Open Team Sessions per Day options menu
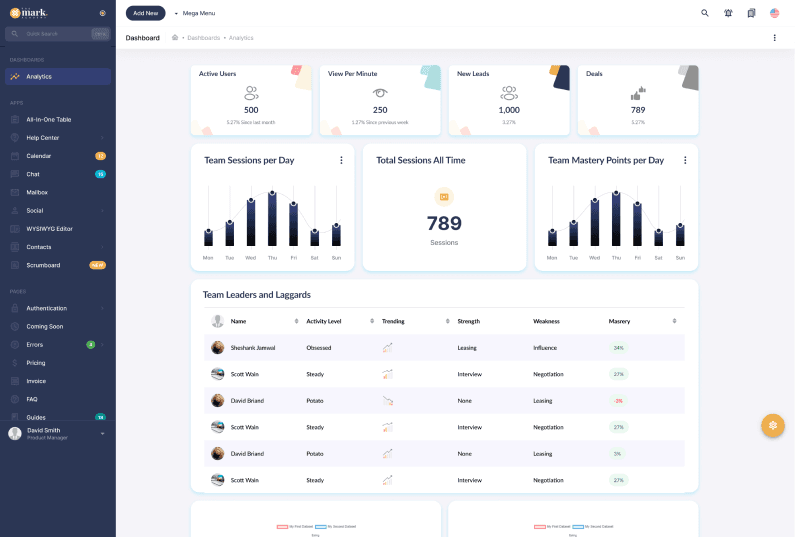Screen dimensions: 795x537 pos(341,160)
